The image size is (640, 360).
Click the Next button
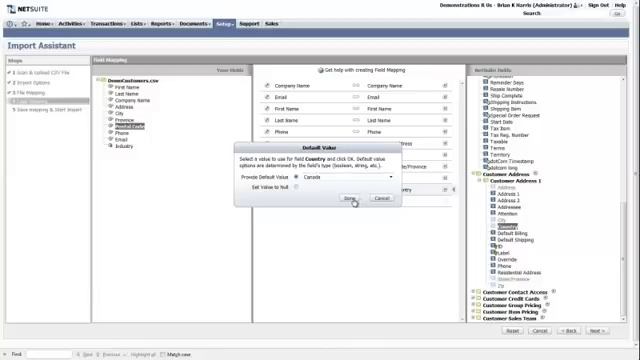[x=597, y=331]
